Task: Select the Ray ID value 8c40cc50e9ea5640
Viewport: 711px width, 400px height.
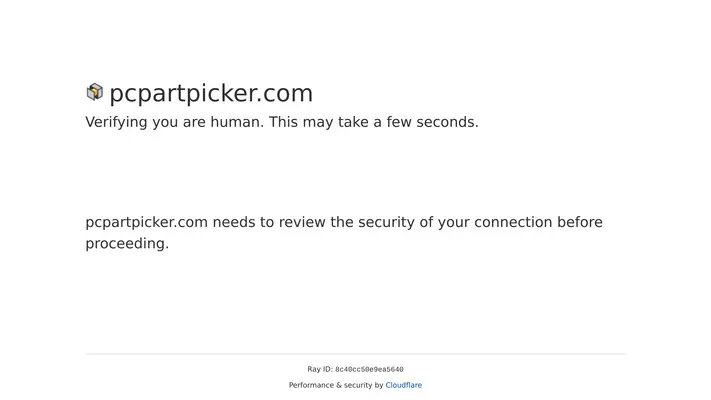Action: tap(369, 370)
